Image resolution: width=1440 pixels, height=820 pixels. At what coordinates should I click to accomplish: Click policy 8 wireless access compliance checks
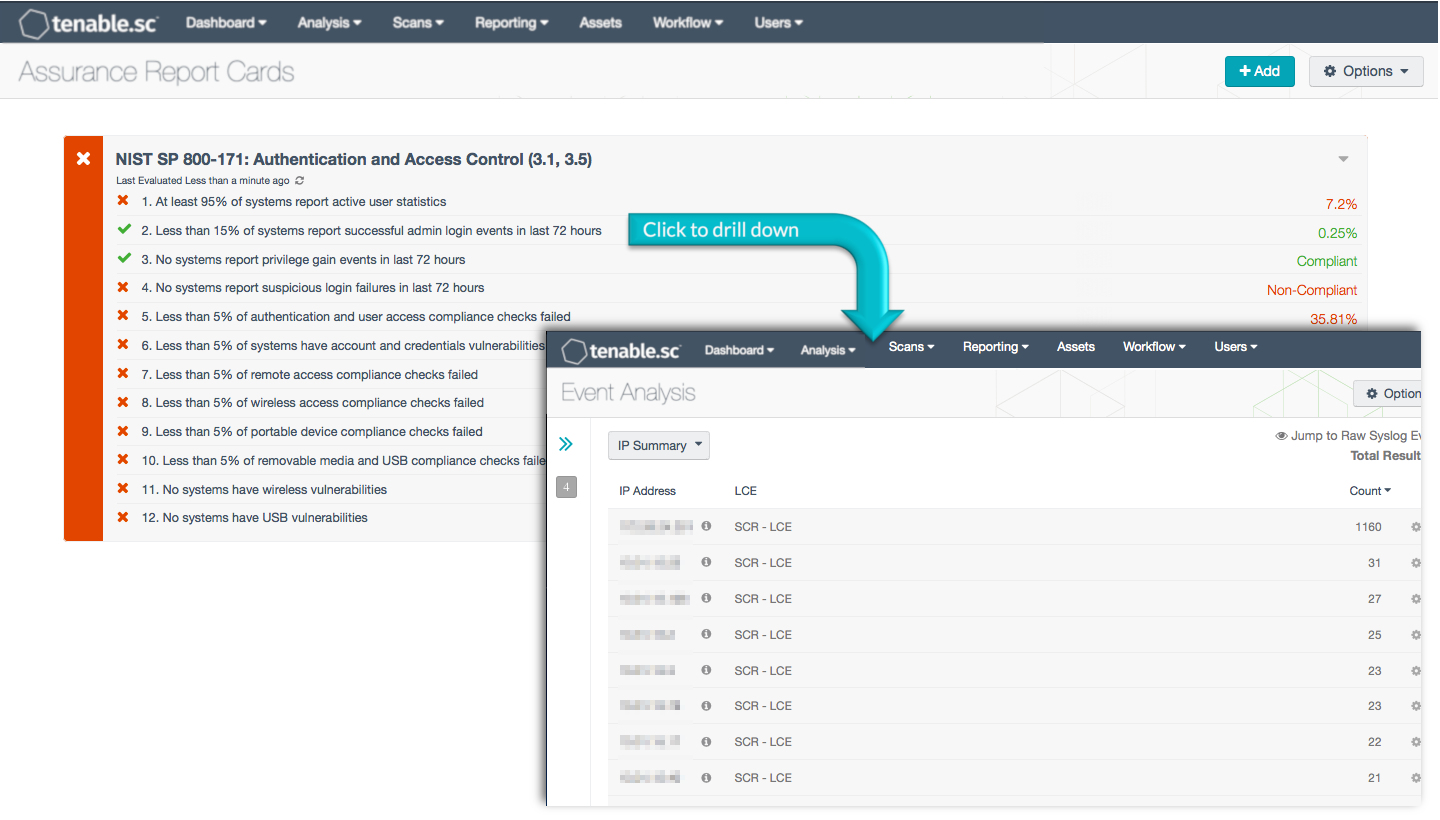point(313,402)
